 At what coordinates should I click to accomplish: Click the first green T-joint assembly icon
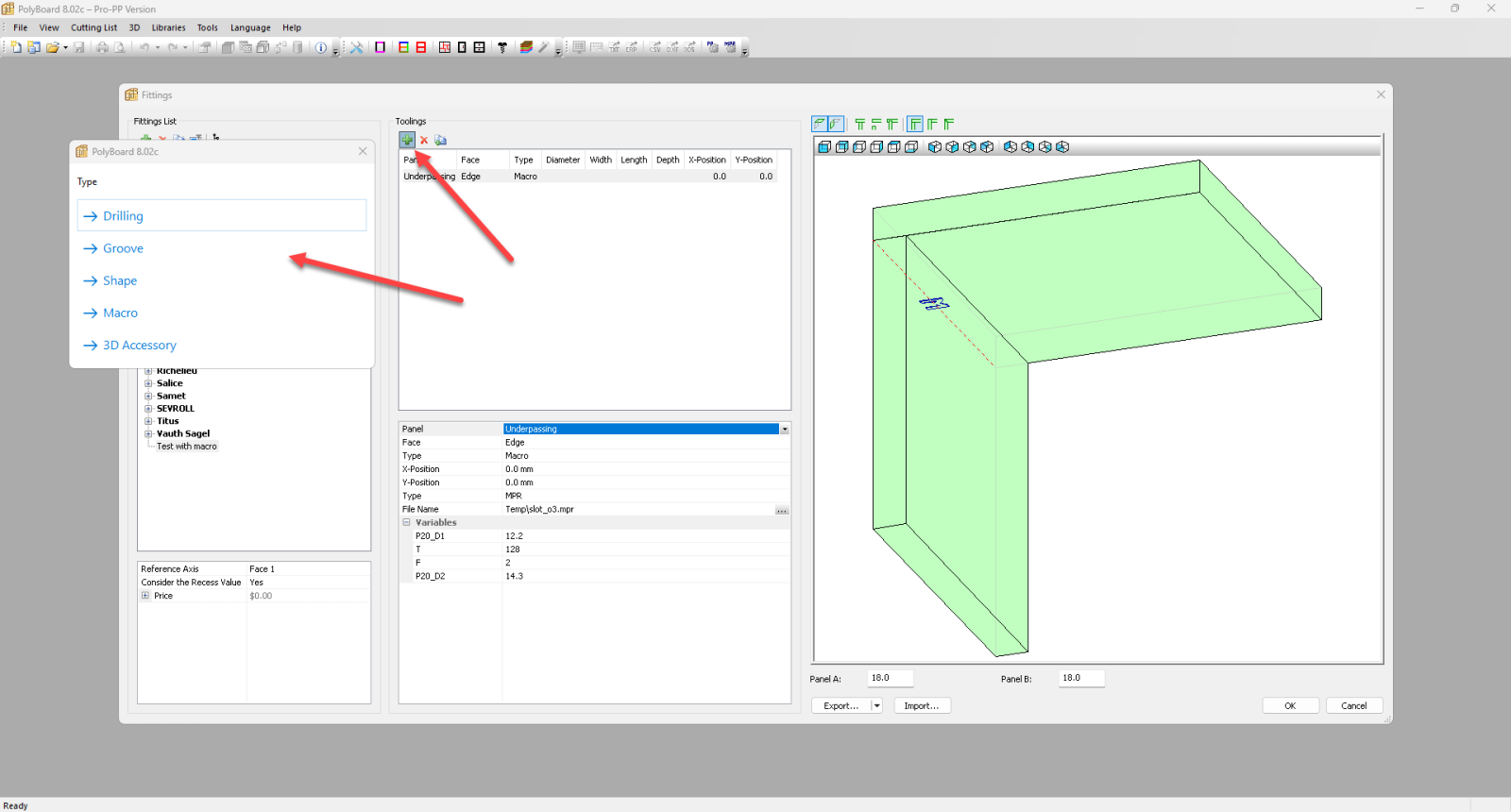[859, 125]
